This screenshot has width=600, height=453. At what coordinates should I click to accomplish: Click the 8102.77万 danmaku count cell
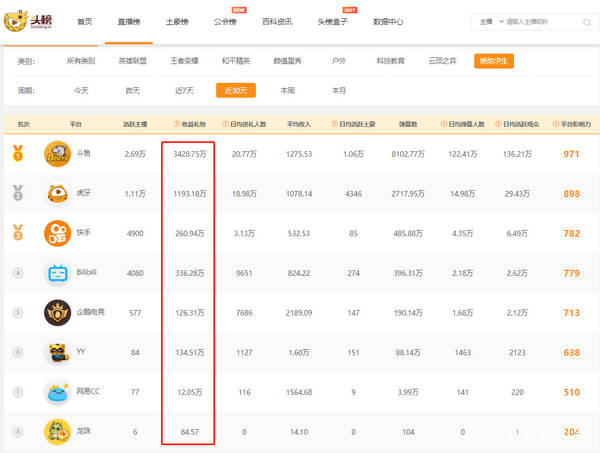(x=408, y=154)
